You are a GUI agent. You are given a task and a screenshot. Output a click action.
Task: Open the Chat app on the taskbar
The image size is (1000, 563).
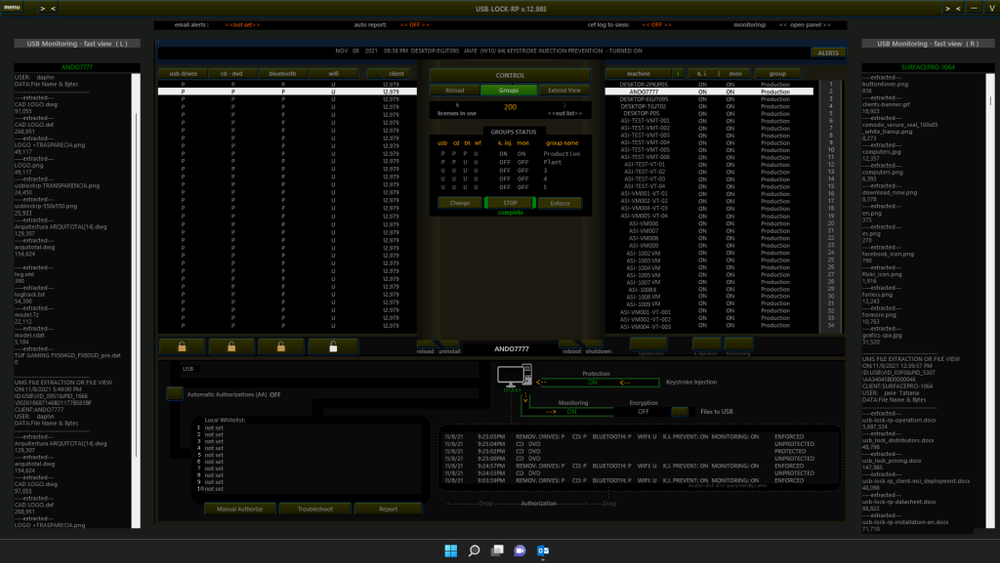click(x=520, y=551)
